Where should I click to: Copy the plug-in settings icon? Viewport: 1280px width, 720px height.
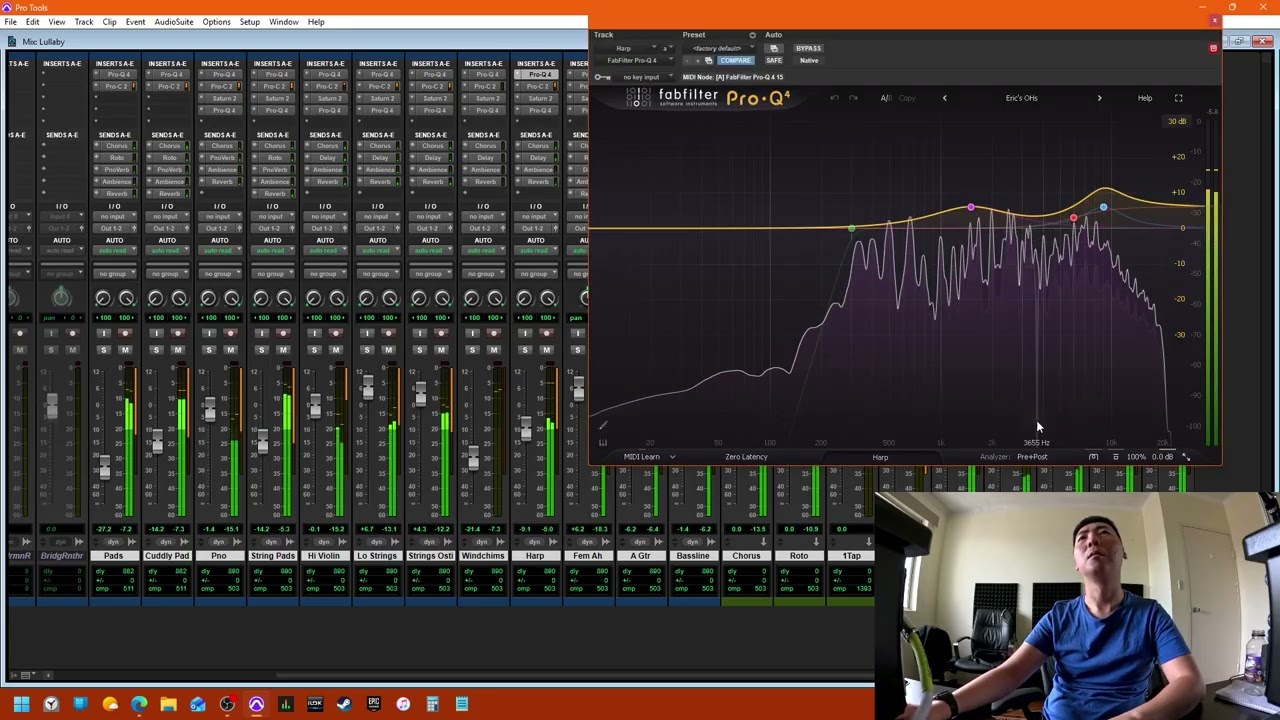click(x=709, y=61)
